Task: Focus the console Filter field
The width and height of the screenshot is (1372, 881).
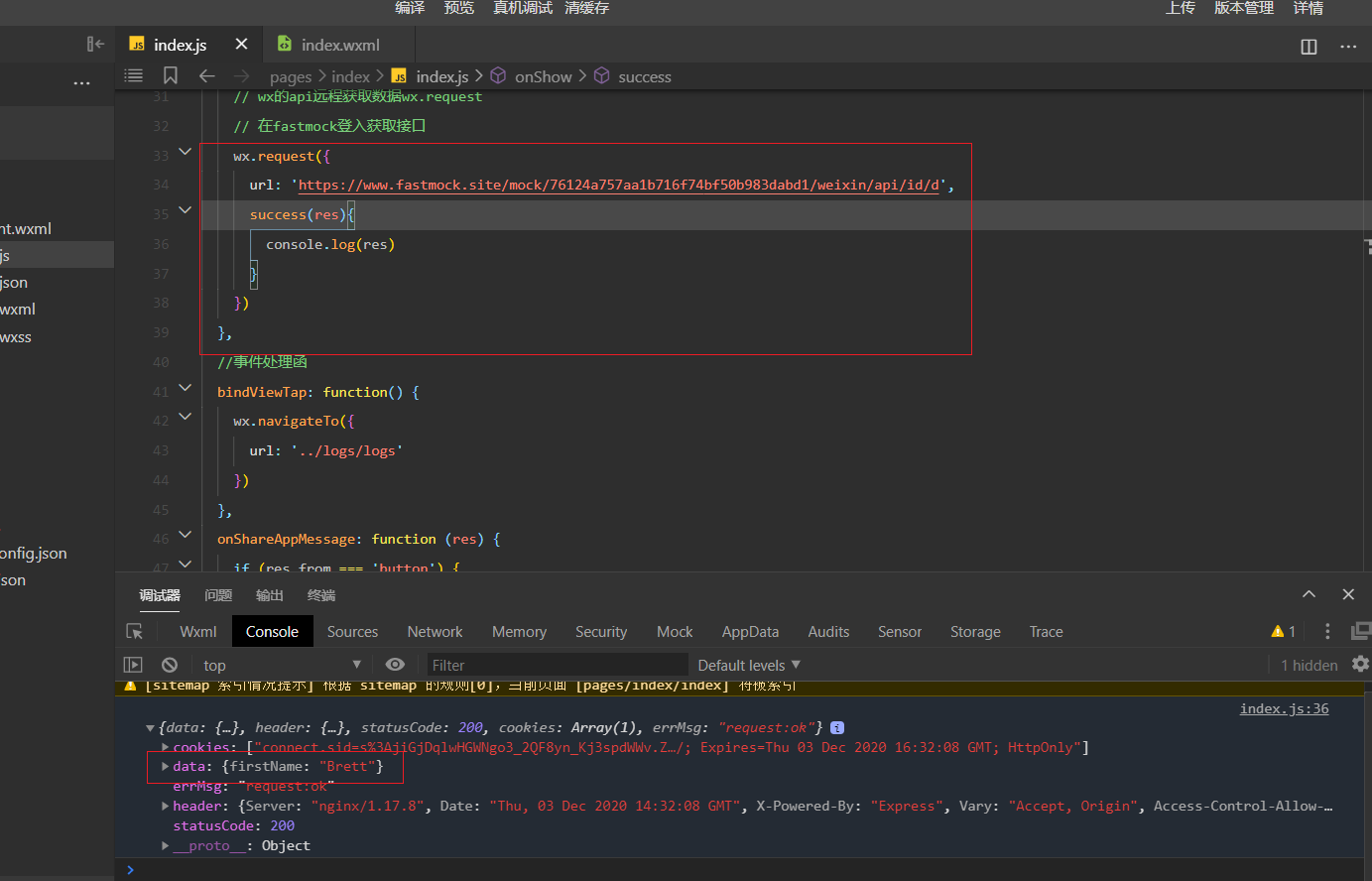Action: 557,665
